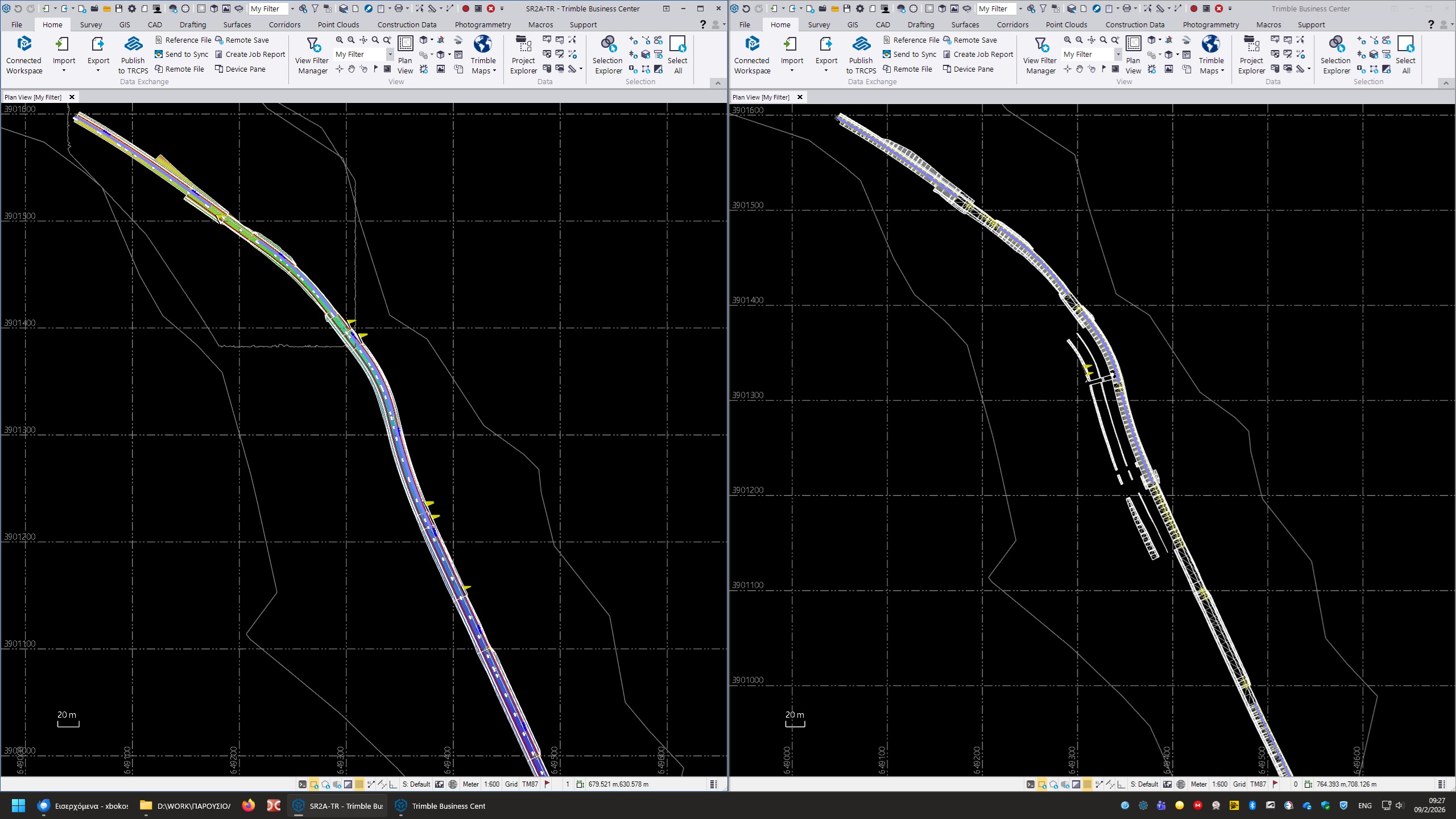This screenshot has width=1456, height=819.
Task: Open Firefox from the Windows taskbar
Action: (x=249, y=805)
